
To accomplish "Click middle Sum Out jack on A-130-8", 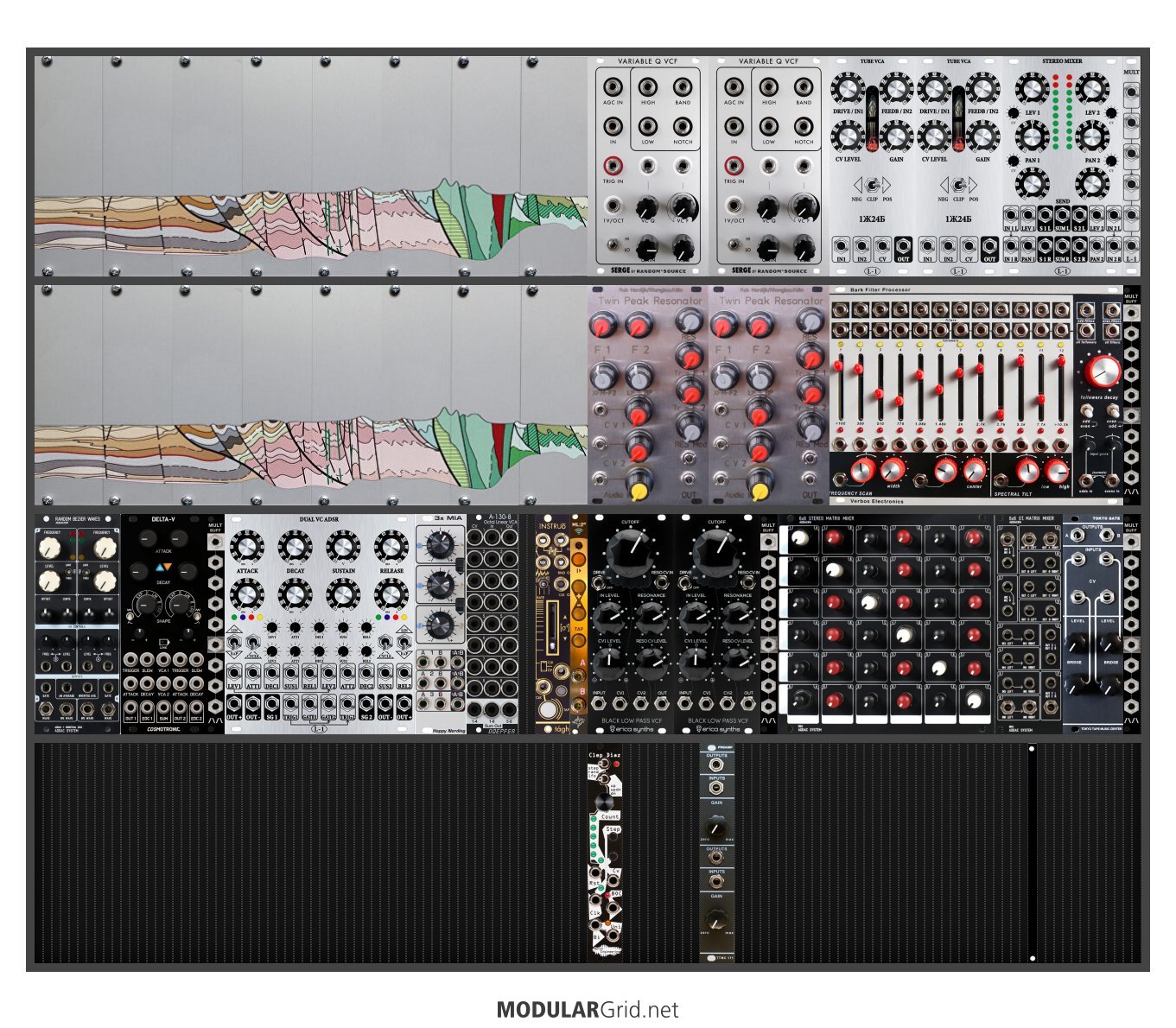I will (493, 710).
